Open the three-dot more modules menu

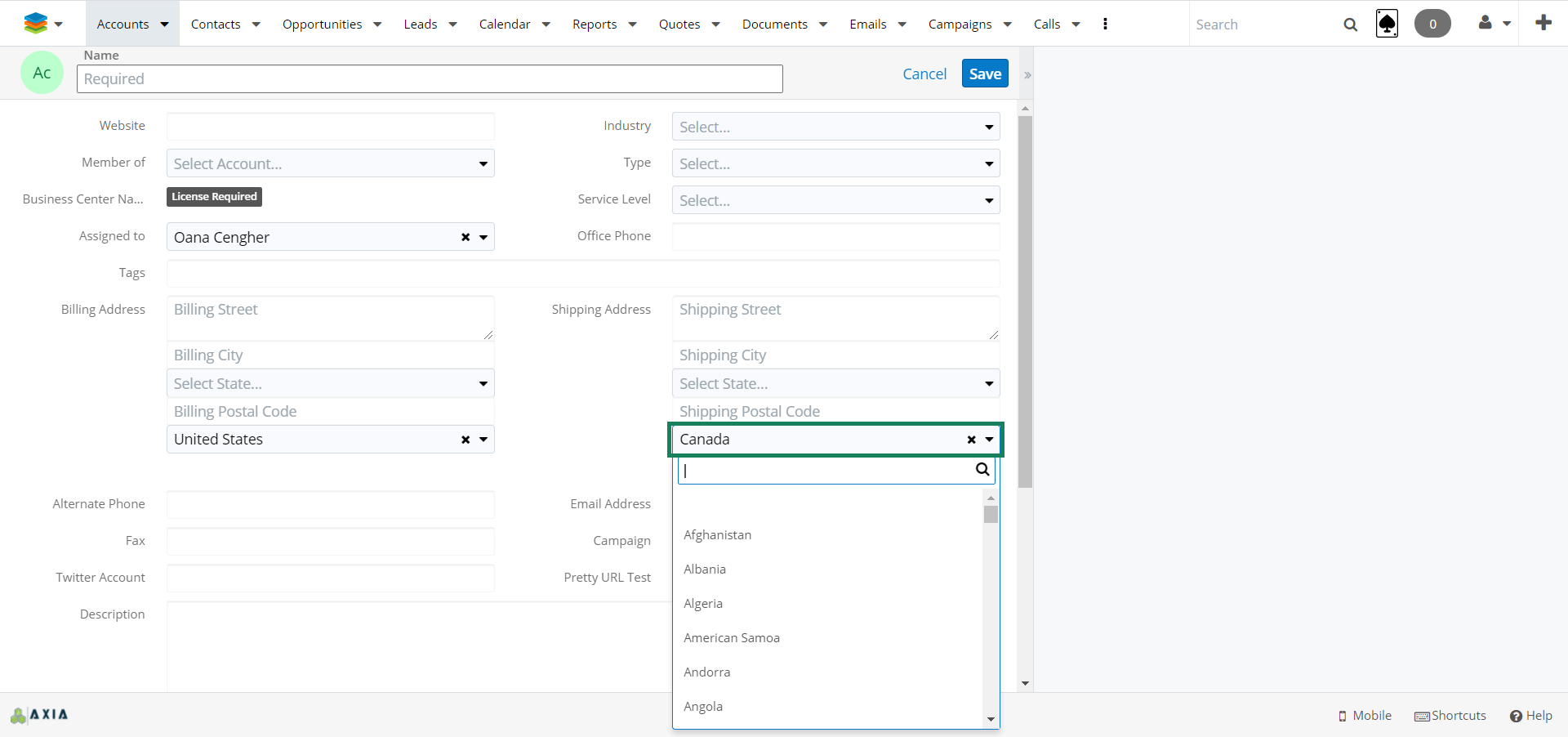(x=1105, y=24)
